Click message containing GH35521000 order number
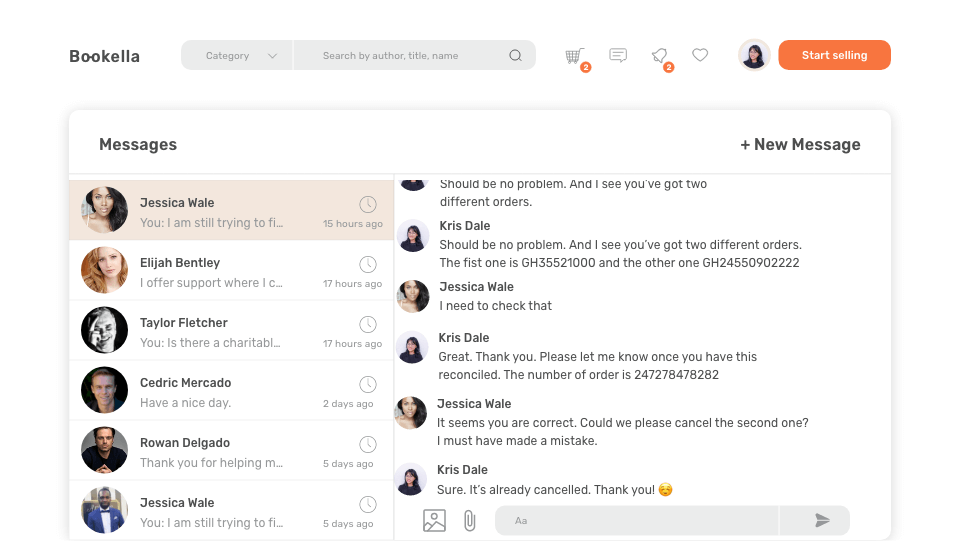 [620, 253]
